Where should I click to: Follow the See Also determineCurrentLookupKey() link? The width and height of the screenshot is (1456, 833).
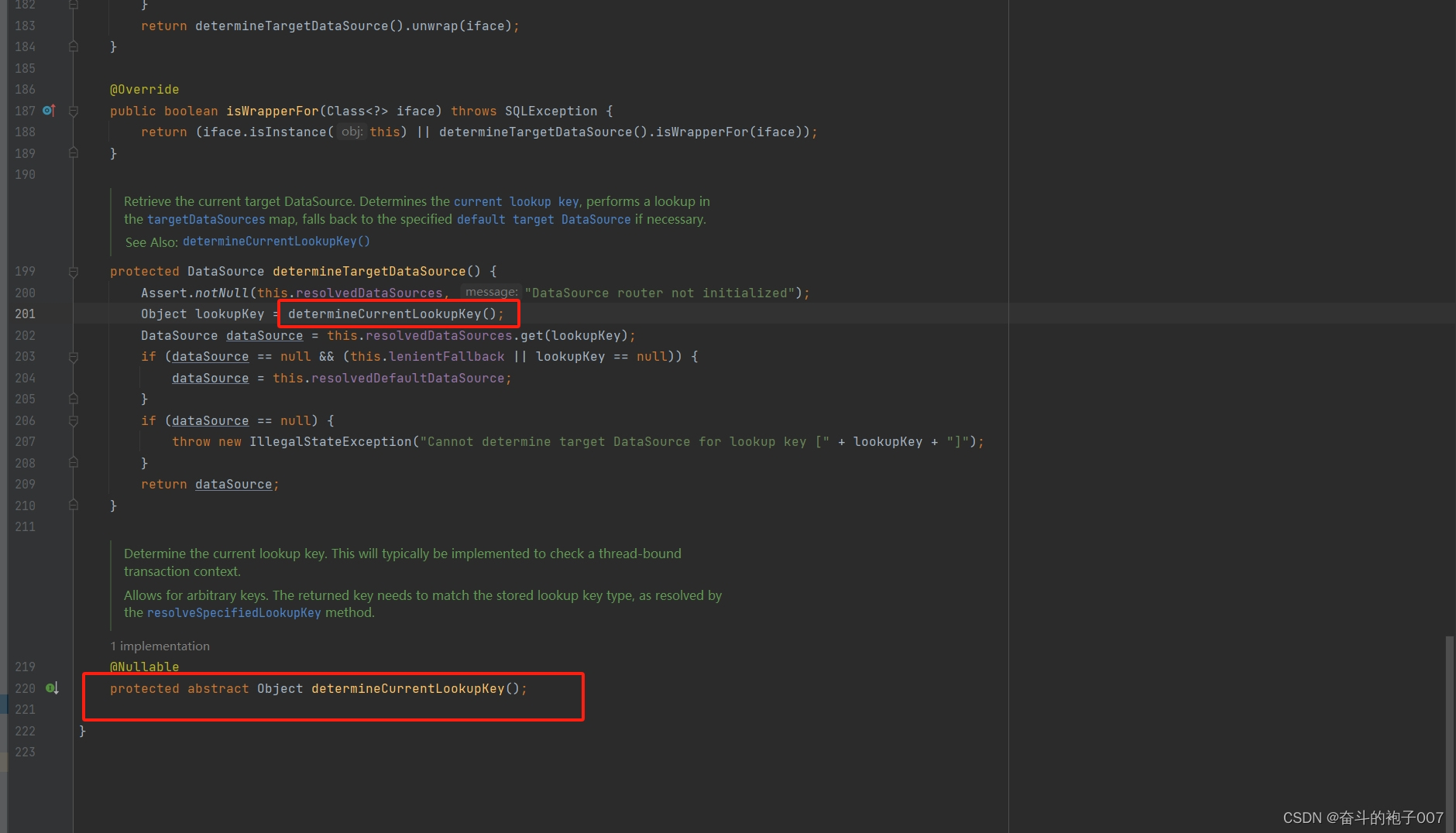276,242
